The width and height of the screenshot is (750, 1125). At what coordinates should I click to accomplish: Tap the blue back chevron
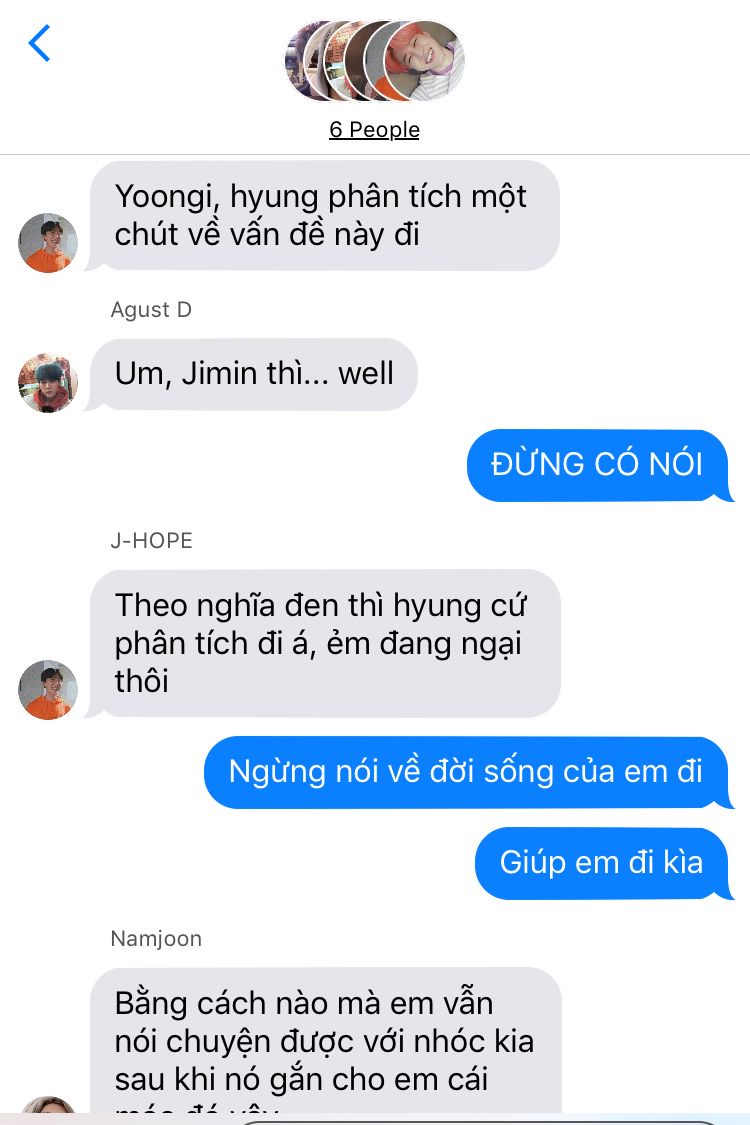tap(39, 43)
